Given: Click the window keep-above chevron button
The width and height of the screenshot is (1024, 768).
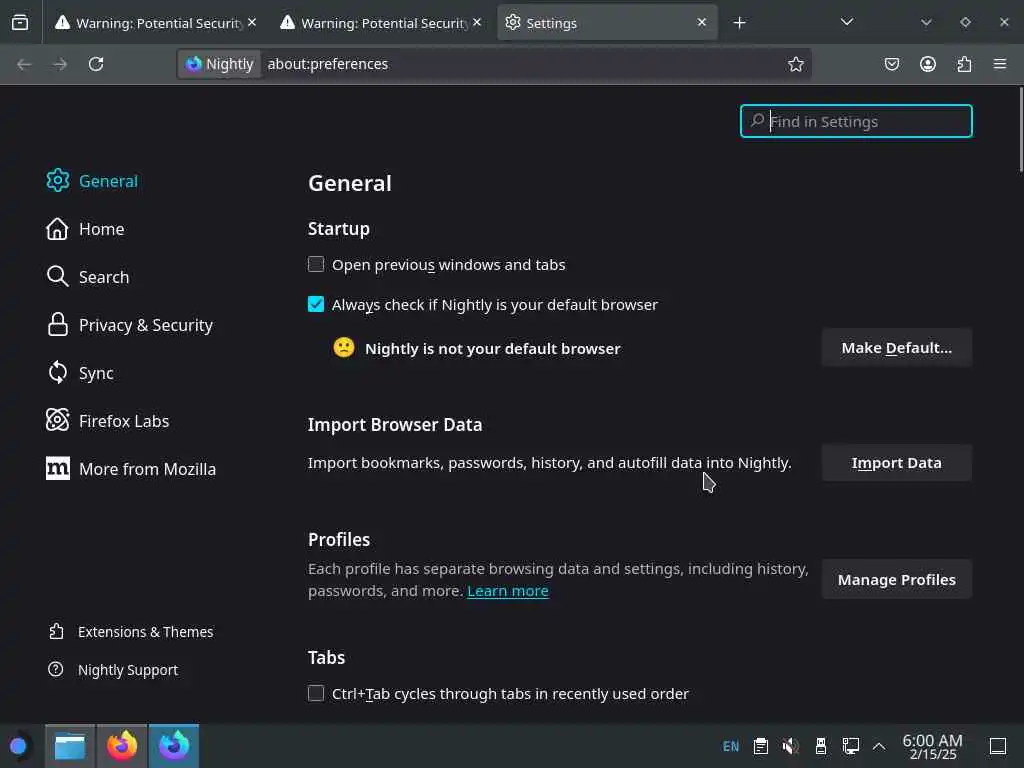Looking at the screenshot, I should (x=926, y=22).
